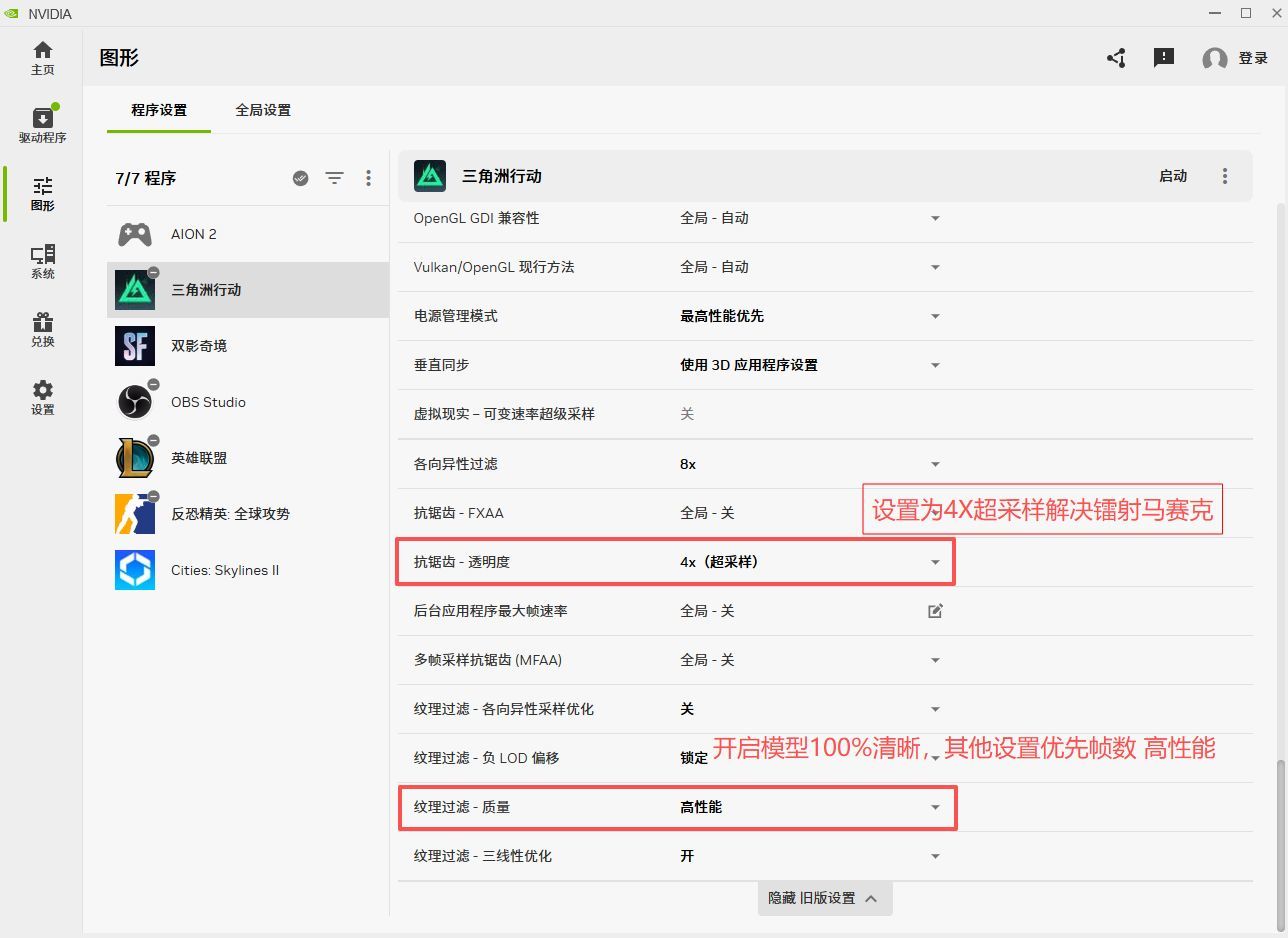Open the three-dot menu beside 7/7 程序
Image resolution: width=1288 pixels, height=938 pixels.
point(368,178)
